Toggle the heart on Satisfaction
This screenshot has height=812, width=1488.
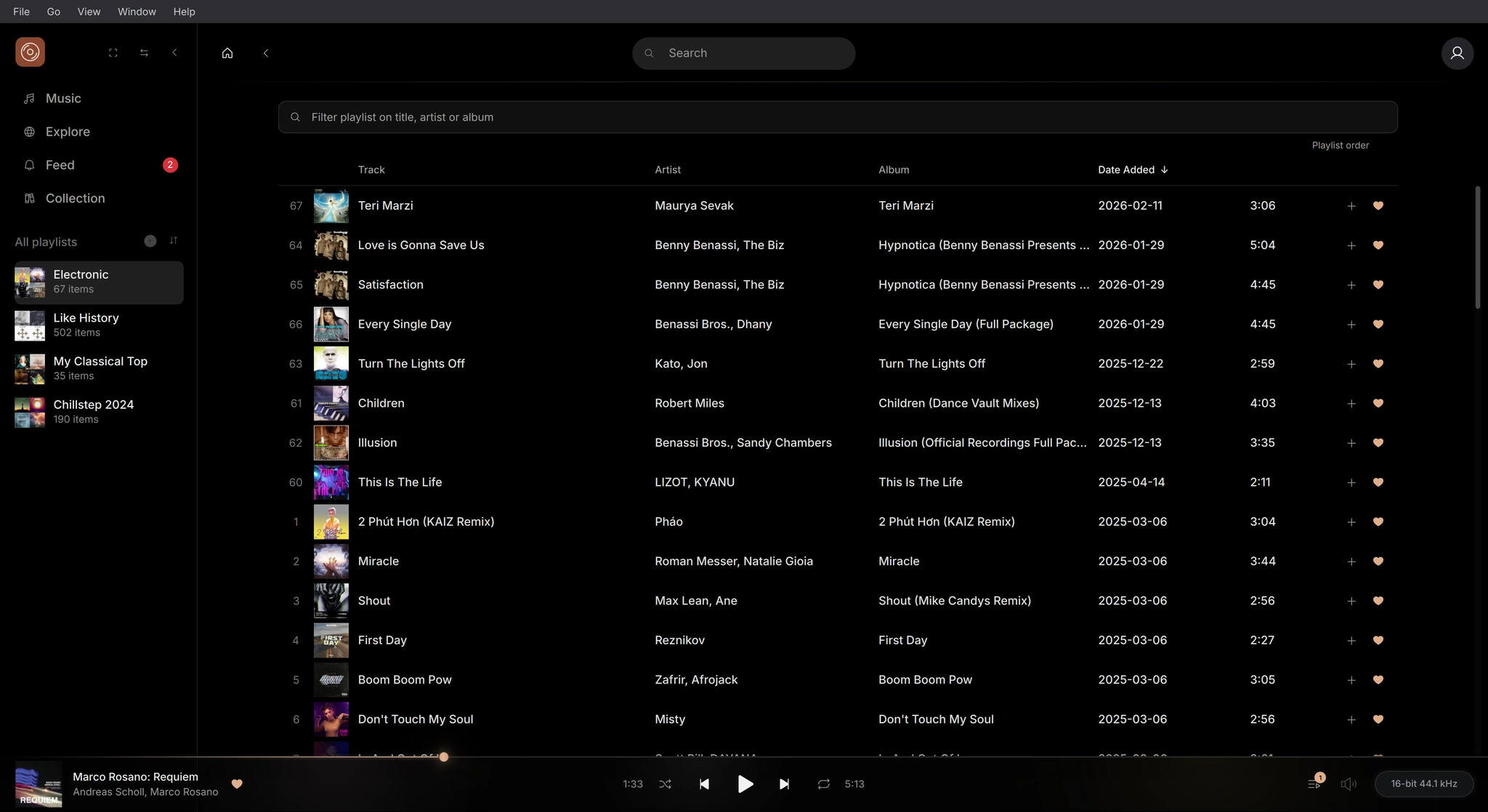click(1378, 285)
